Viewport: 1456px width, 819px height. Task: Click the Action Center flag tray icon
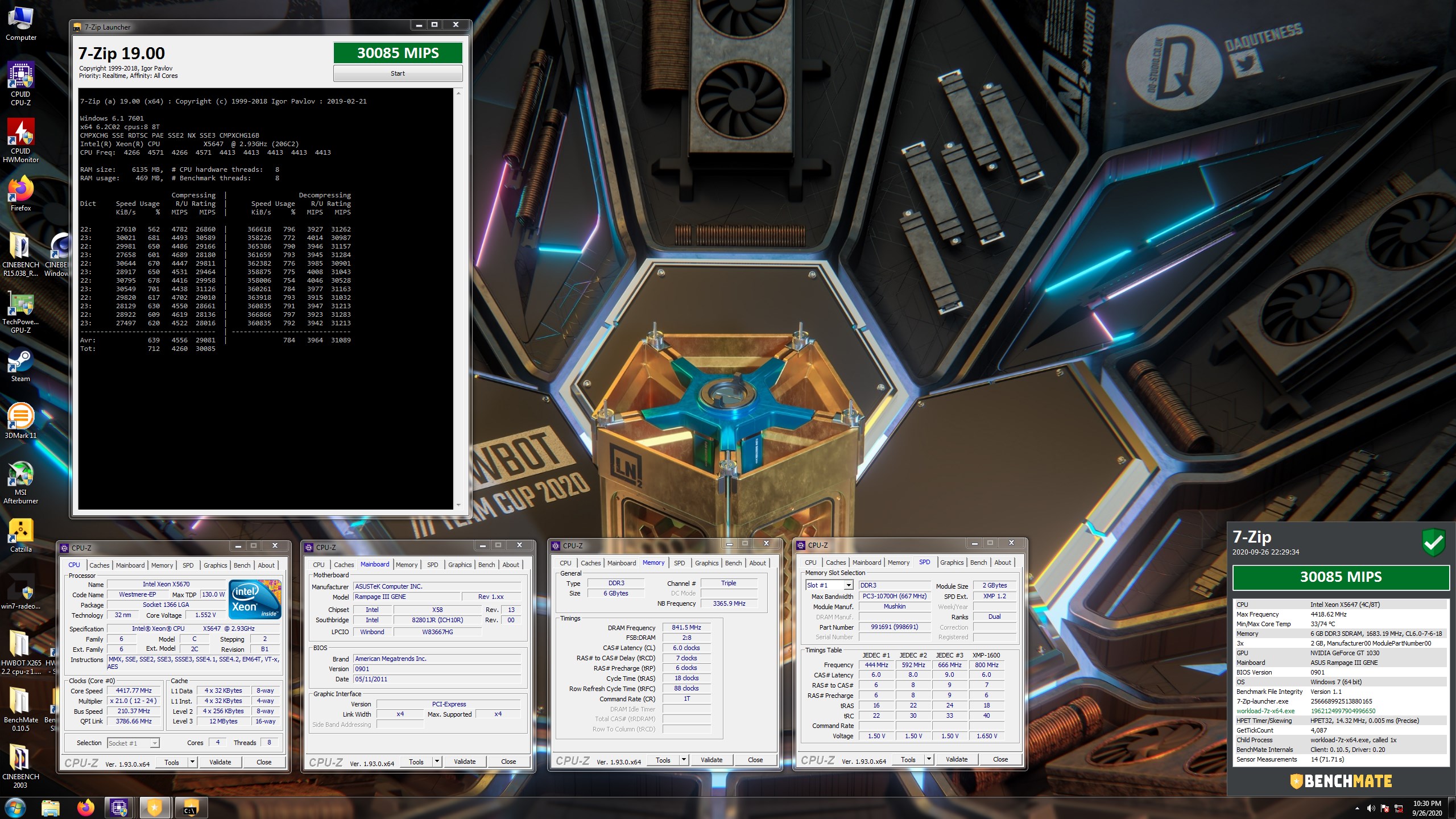1385,808
